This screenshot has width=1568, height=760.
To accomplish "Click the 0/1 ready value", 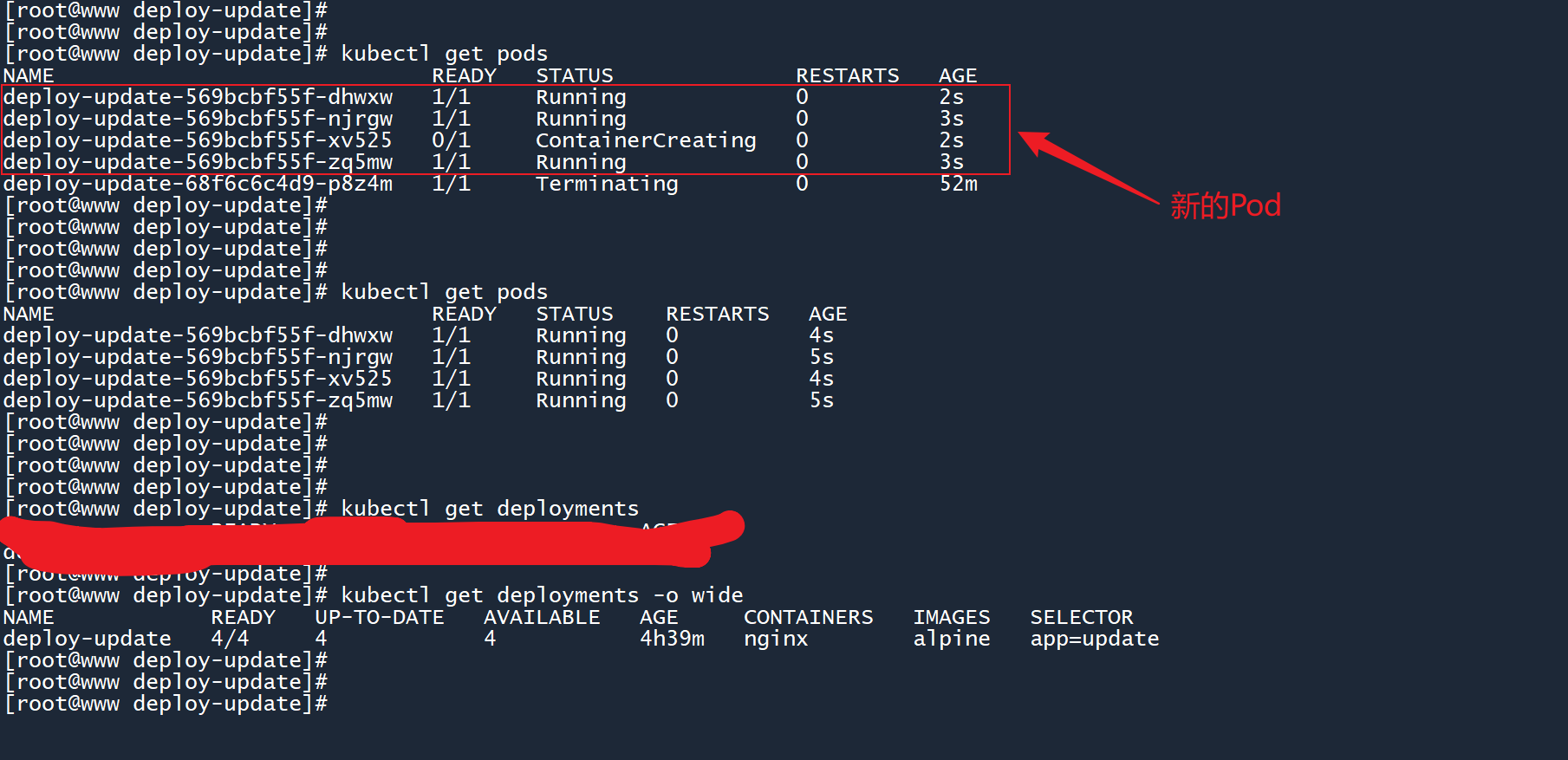I will tap(451, 140).
